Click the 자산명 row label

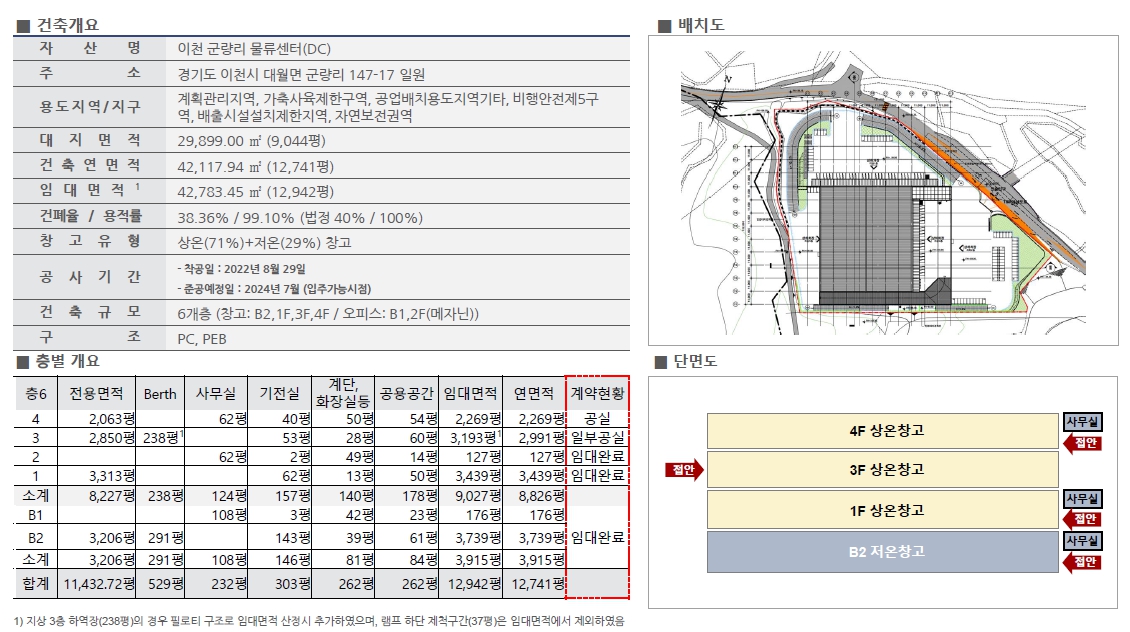90,48
